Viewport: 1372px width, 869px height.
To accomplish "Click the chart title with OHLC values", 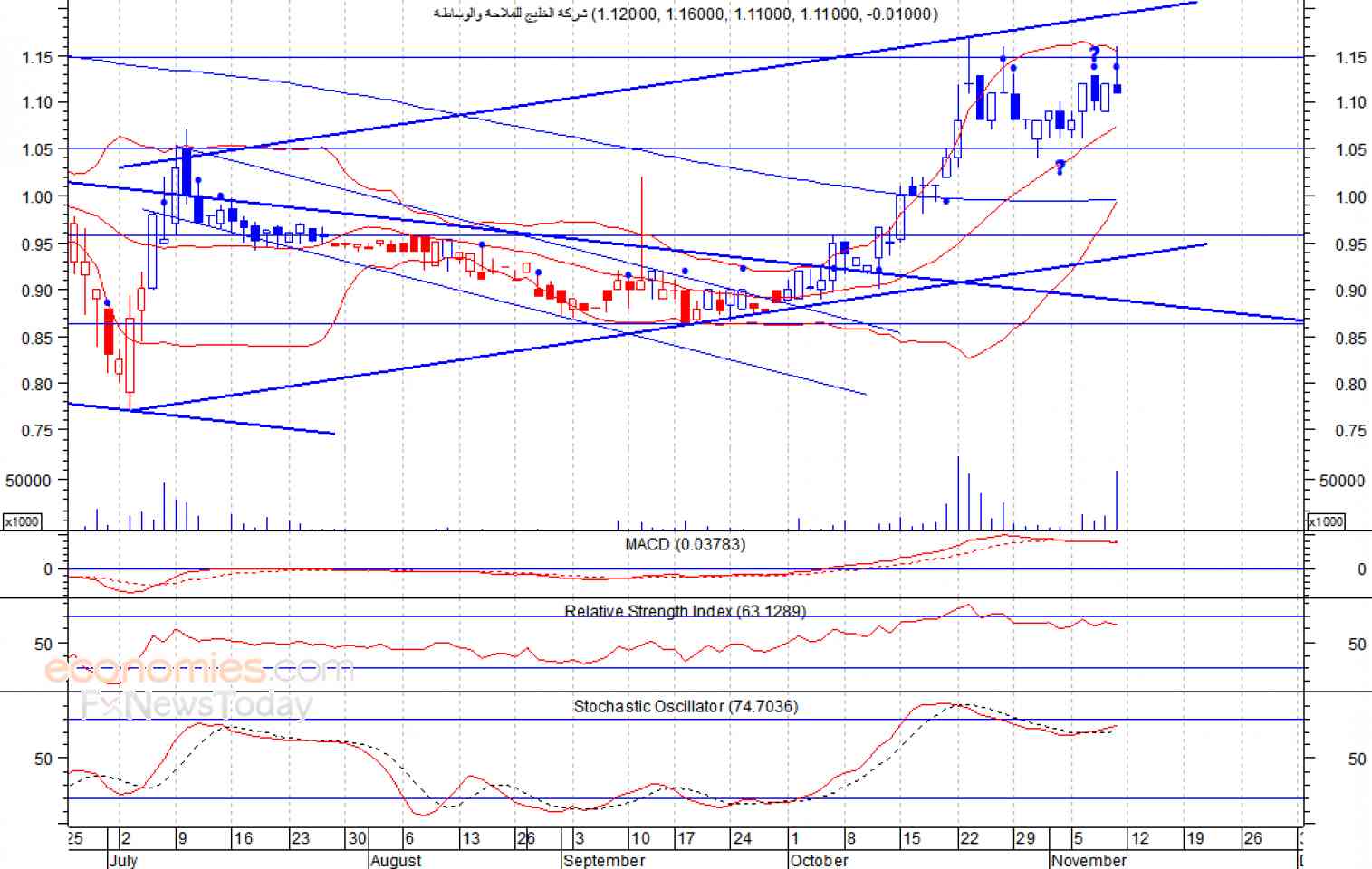I will click(686, 14).
